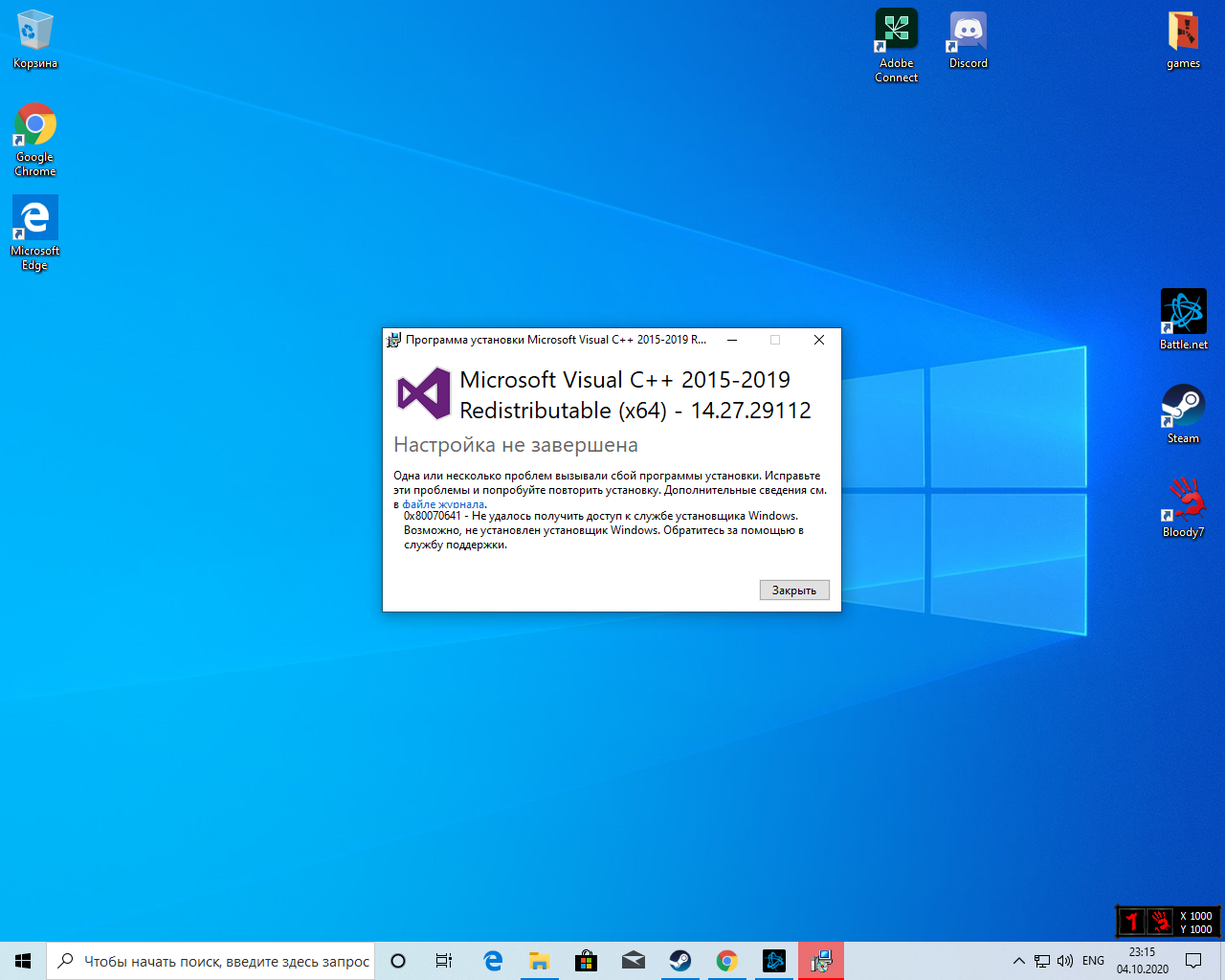Viewport: 1225px width, 980px height.
Task: Open the Windows Start menu
Action: click(x=23, y=961)
